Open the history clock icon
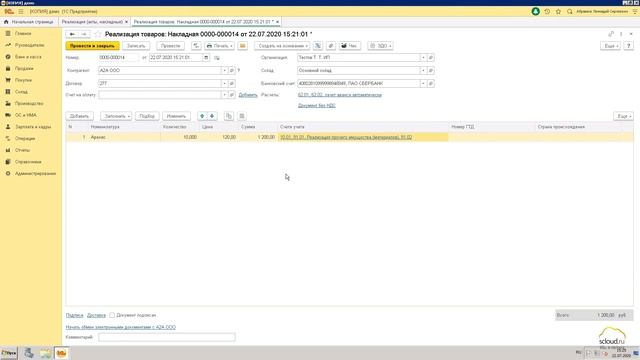The image size is (640, 360). point(547,11)
